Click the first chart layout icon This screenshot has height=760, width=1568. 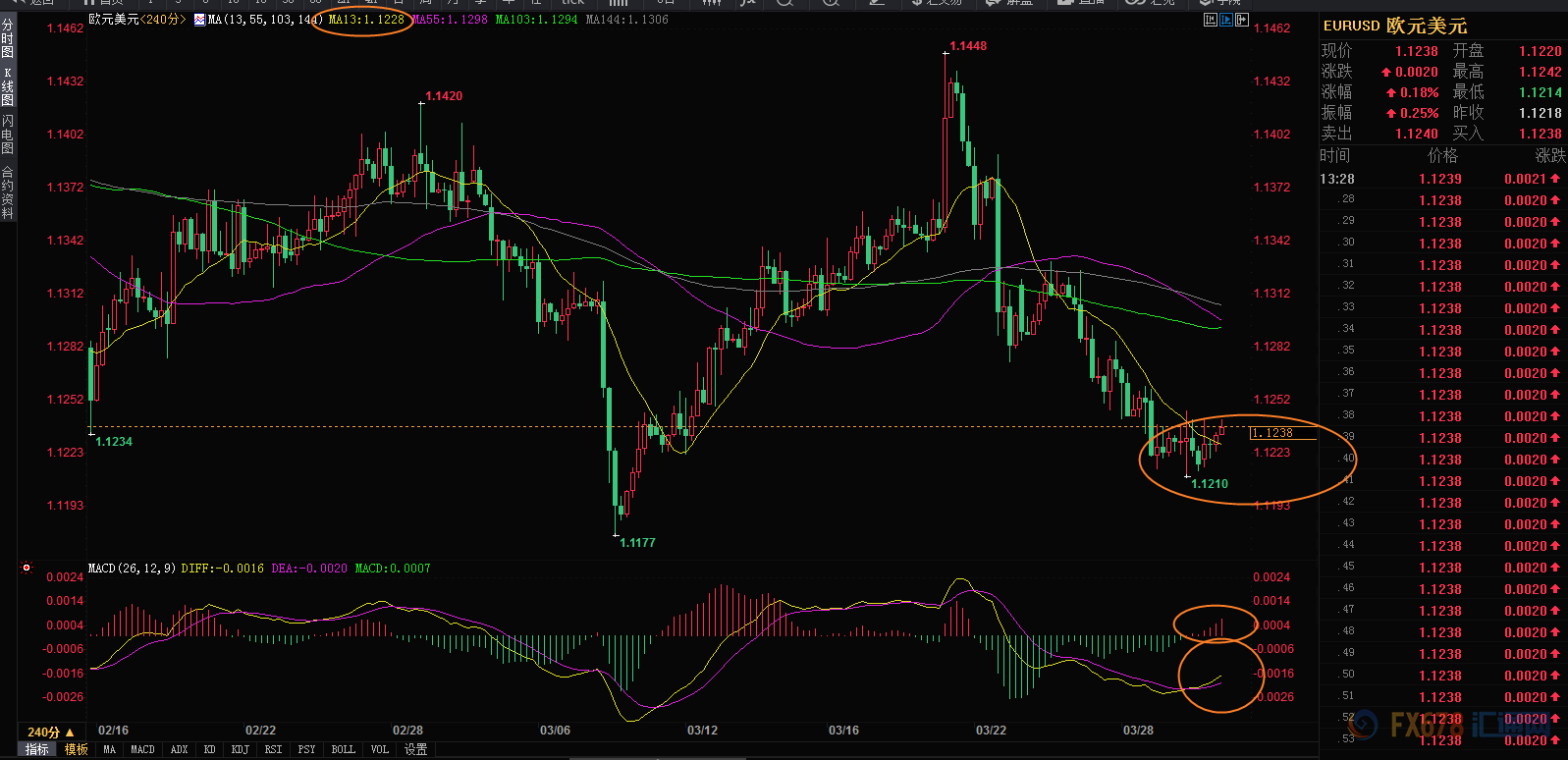(x=1211, y=20)
